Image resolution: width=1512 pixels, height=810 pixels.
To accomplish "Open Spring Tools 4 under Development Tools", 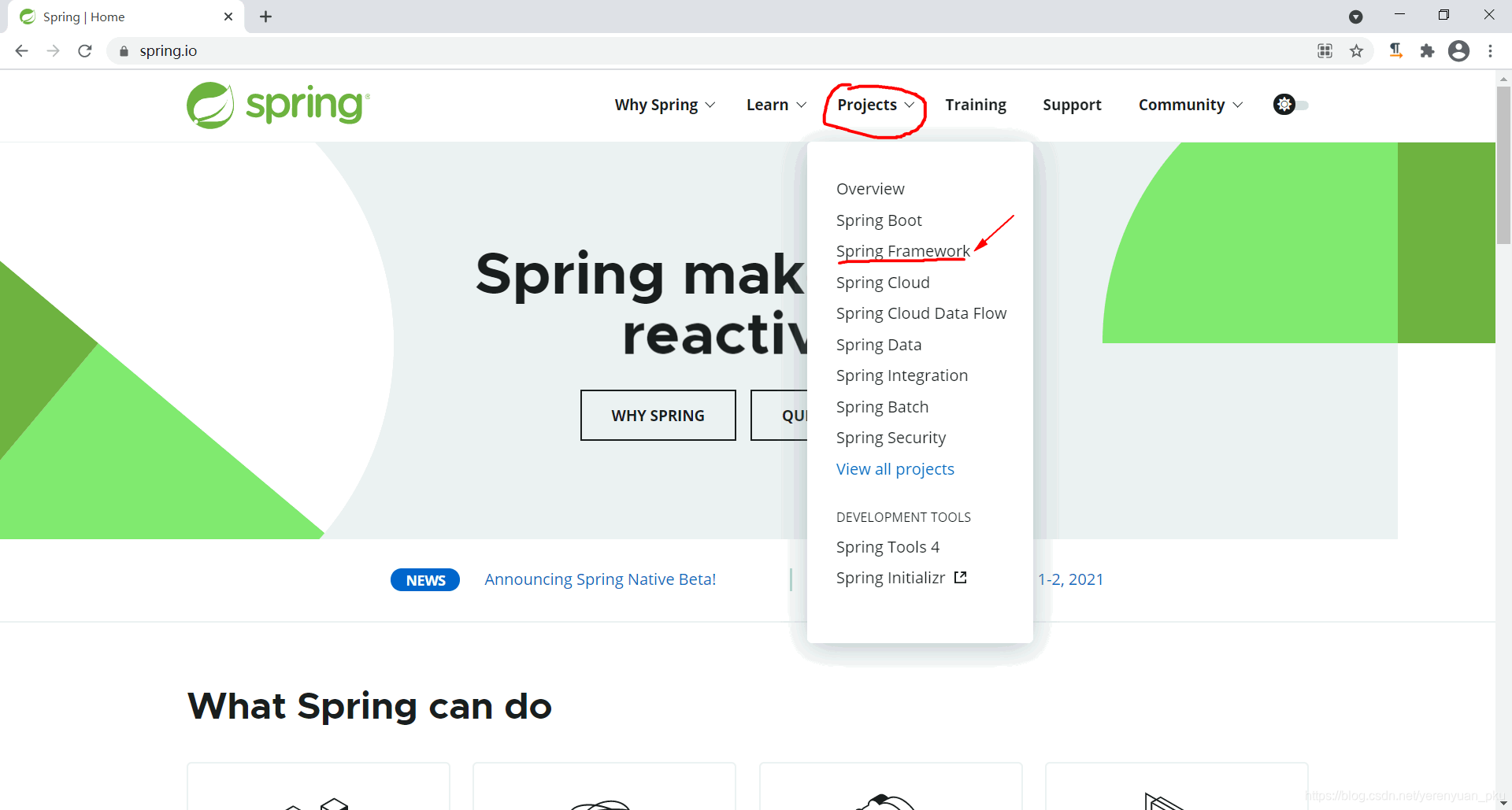I will tap(888, 547).
